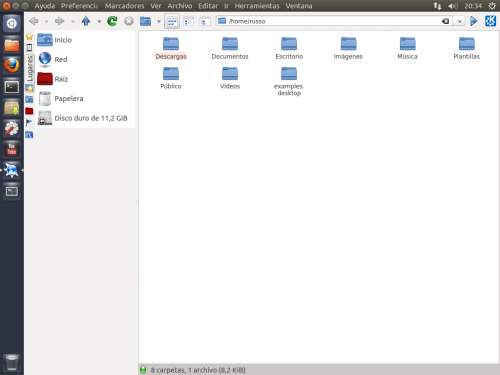Select the Documentos folder
Viewport: 500px width, 375px height.
click(x=230, y=48)
